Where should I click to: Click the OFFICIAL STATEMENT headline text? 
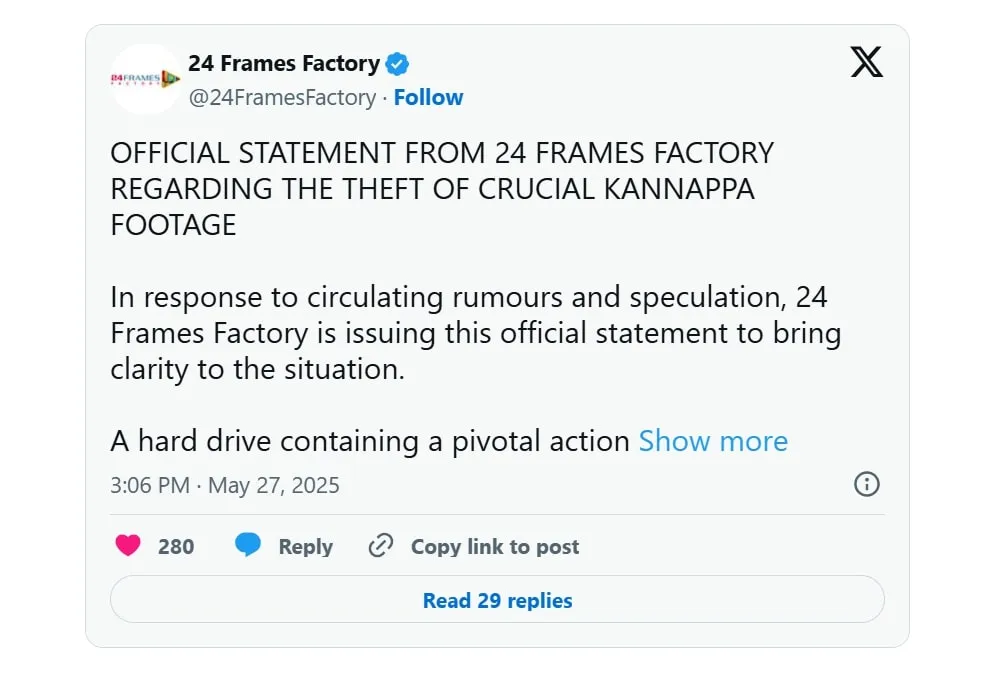[441, 153]
